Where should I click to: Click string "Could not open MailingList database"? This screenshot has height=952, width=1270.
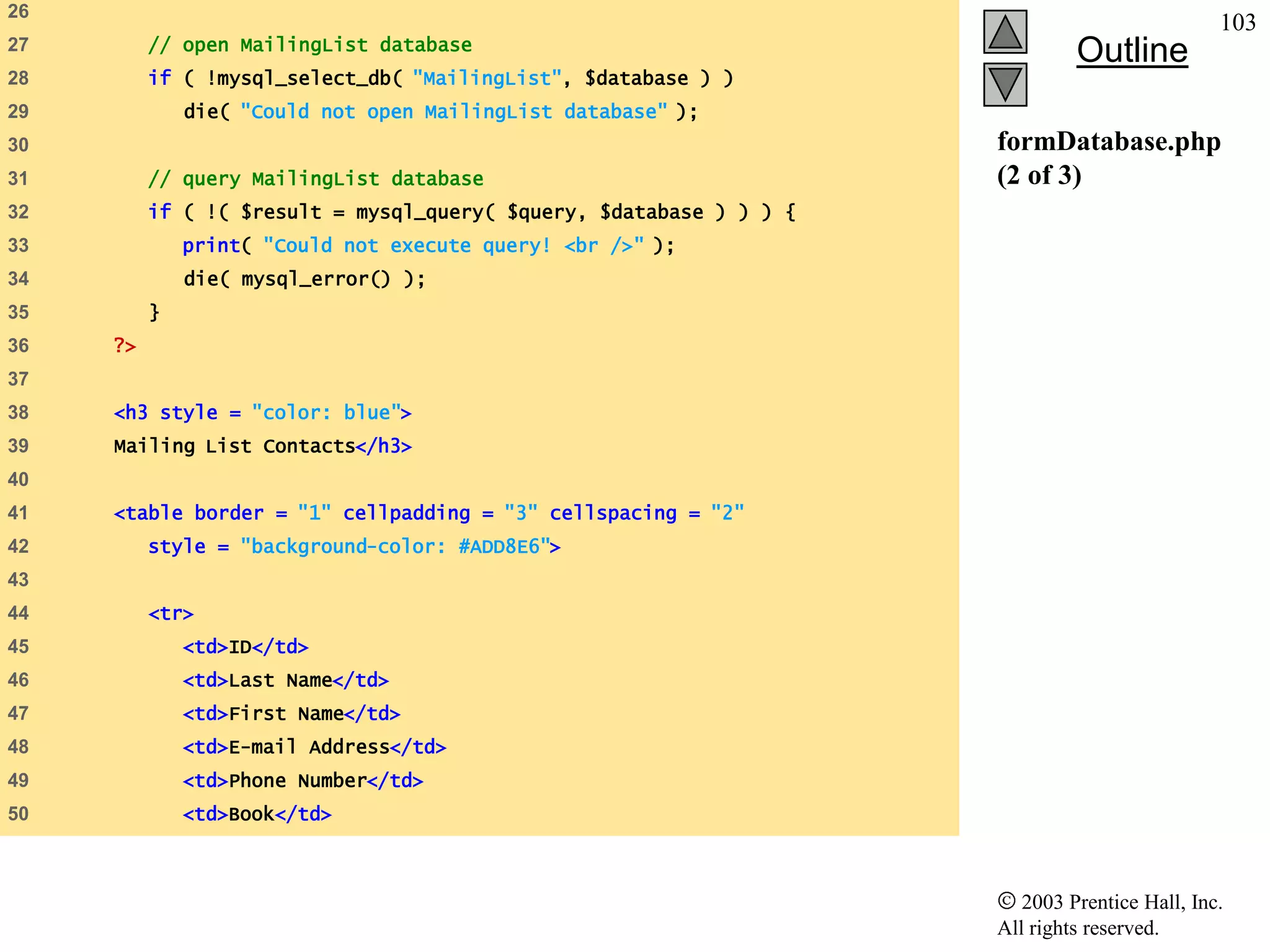click(454, 112)
